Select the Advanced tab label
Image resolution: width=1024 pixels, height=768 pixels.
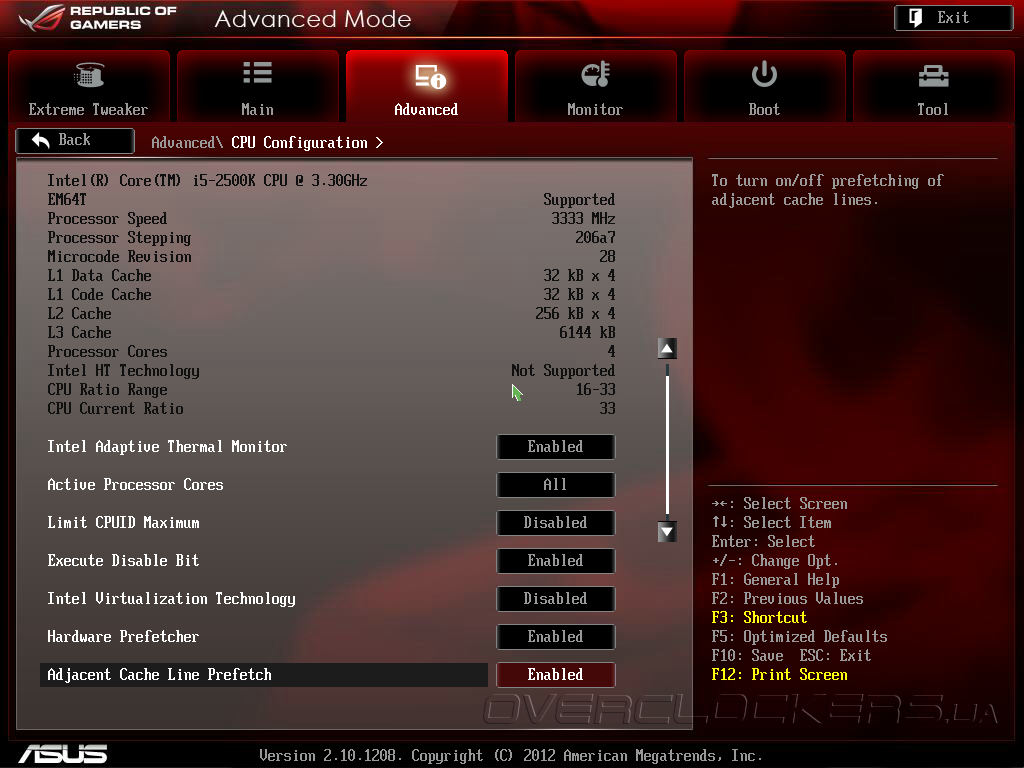click(426, 110)
